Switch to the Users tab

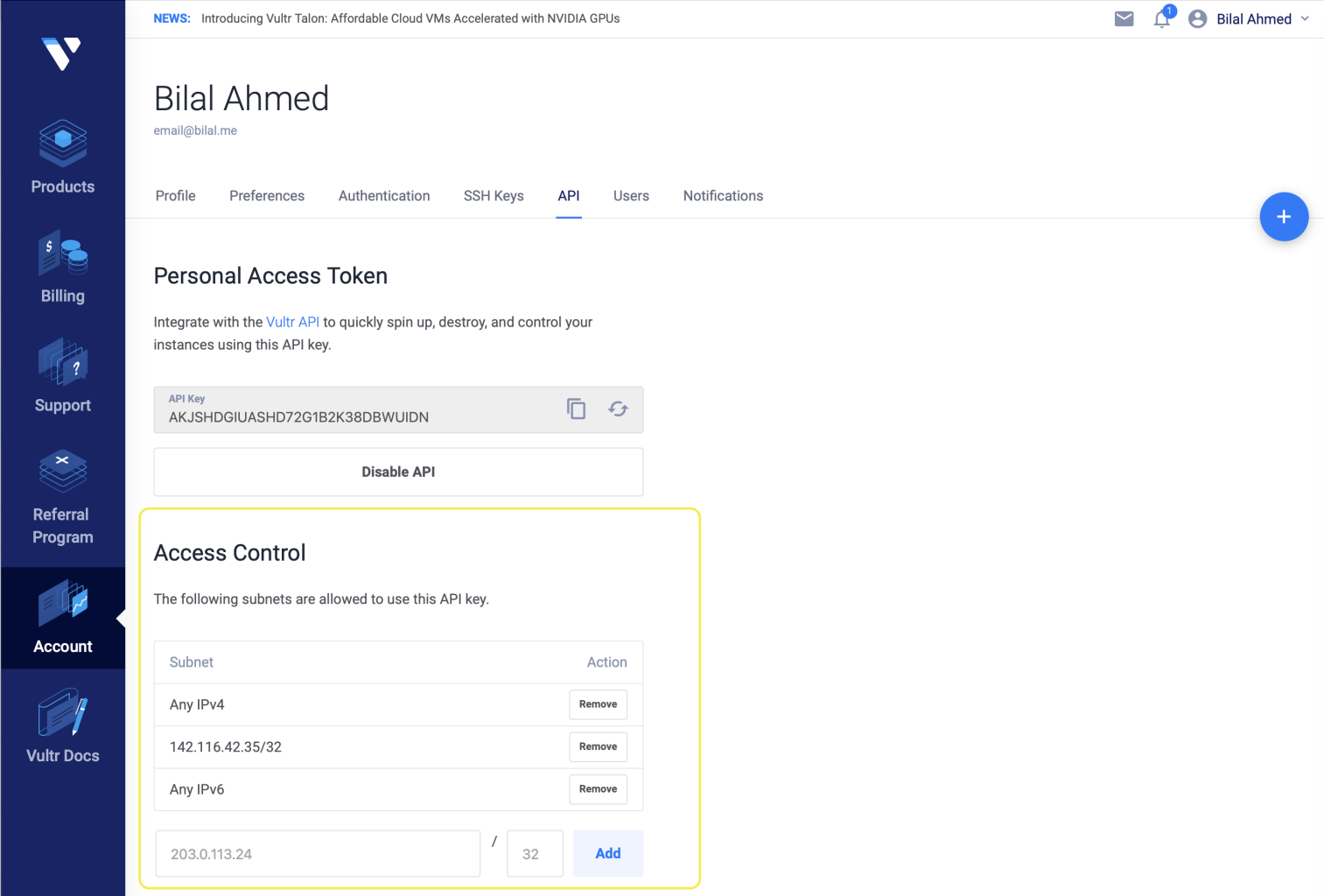(631, 196)
